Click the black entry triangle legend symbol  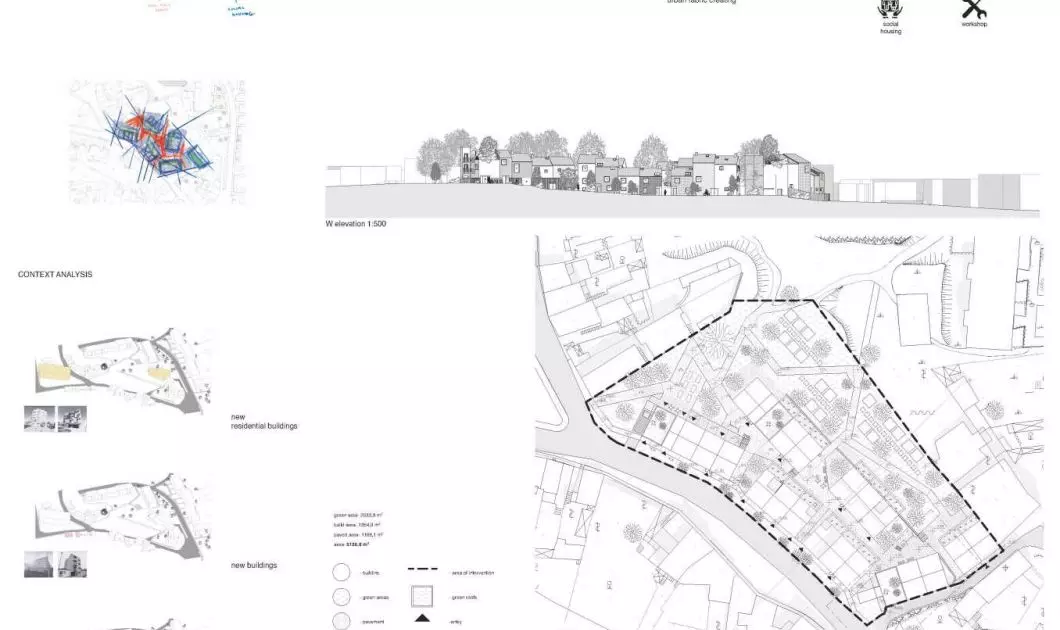[422, 618]
